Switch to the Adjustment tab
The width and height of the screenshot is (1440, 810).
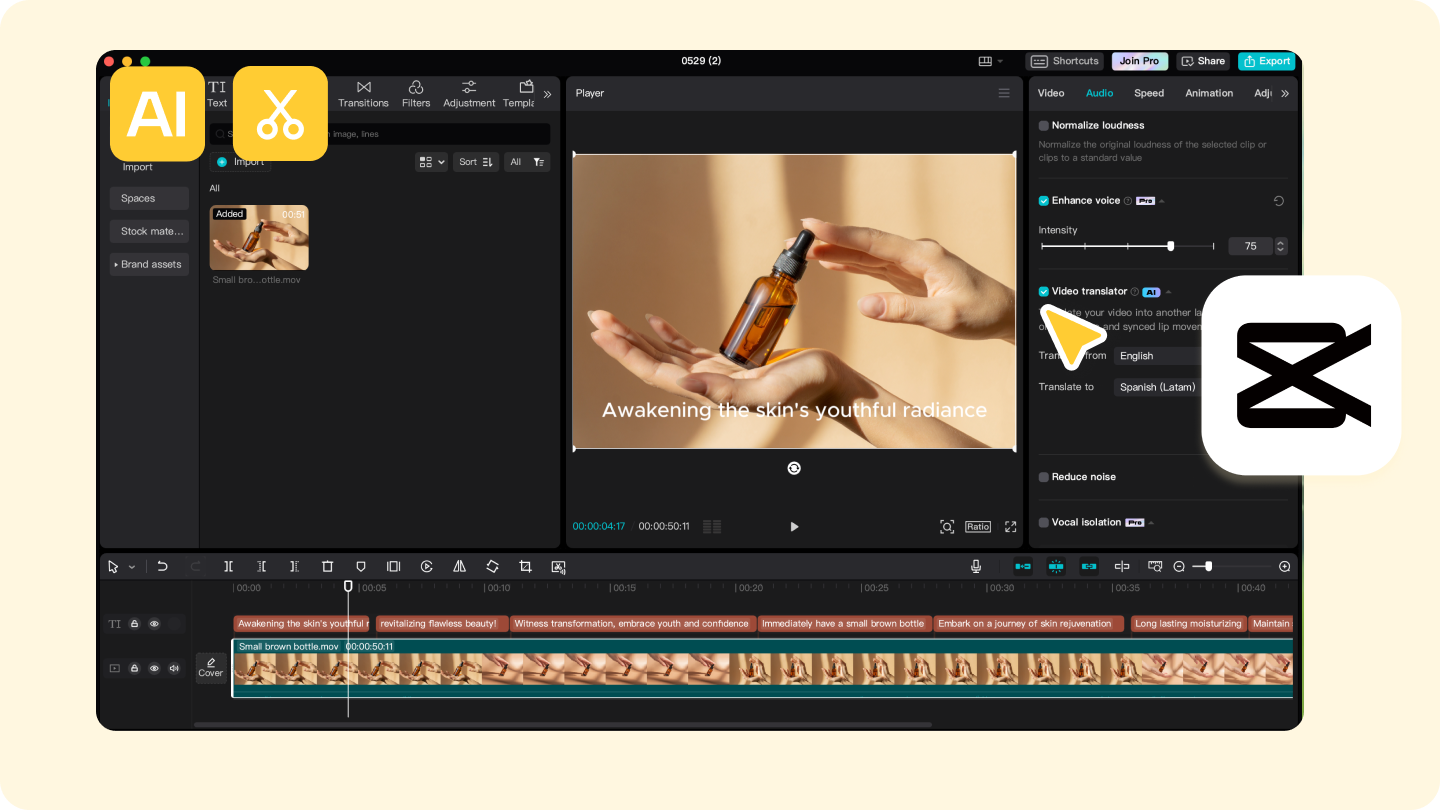(469, 94)
